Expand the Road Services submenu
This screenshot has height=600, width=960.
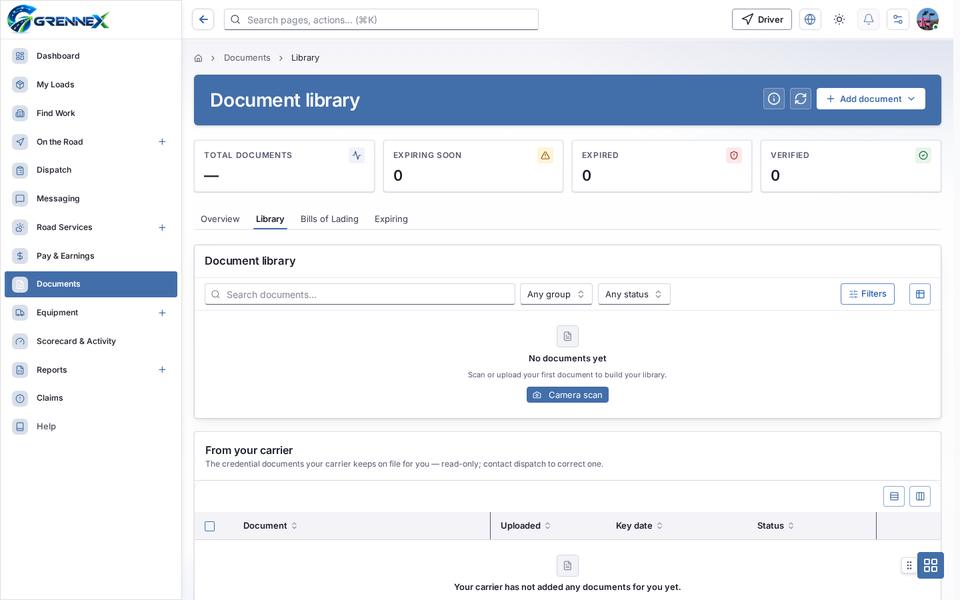coord(162,228)
